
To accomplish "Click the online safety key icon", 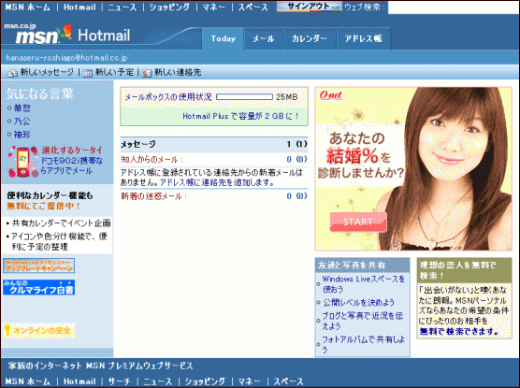I will pos(8,330).
